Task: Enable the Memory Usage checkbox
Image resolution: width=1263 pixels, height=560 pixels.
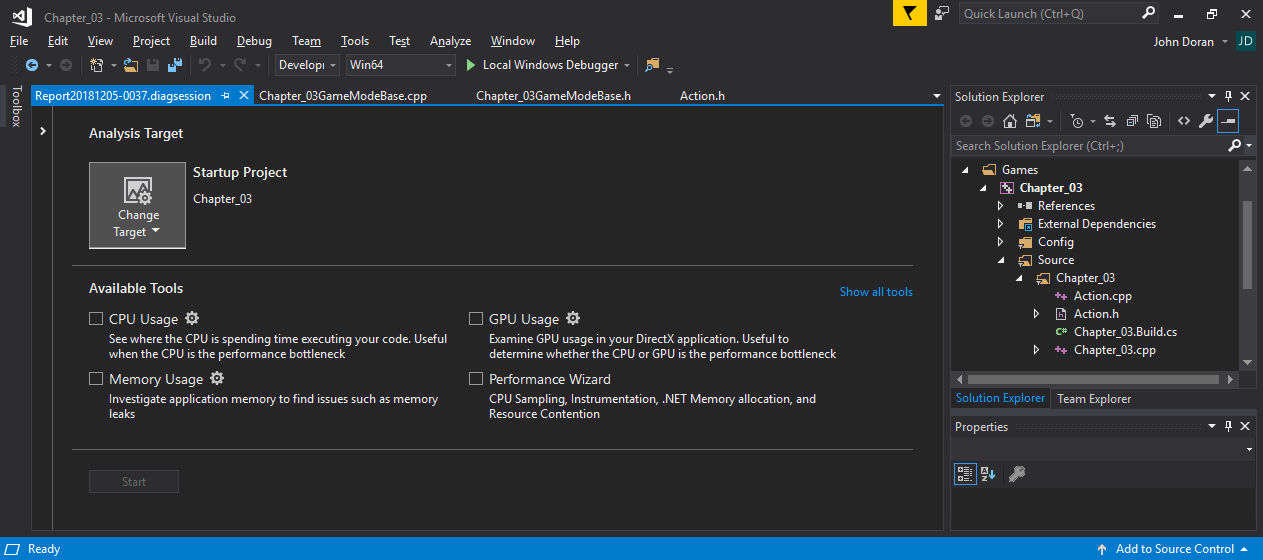Action: (96, 379)
